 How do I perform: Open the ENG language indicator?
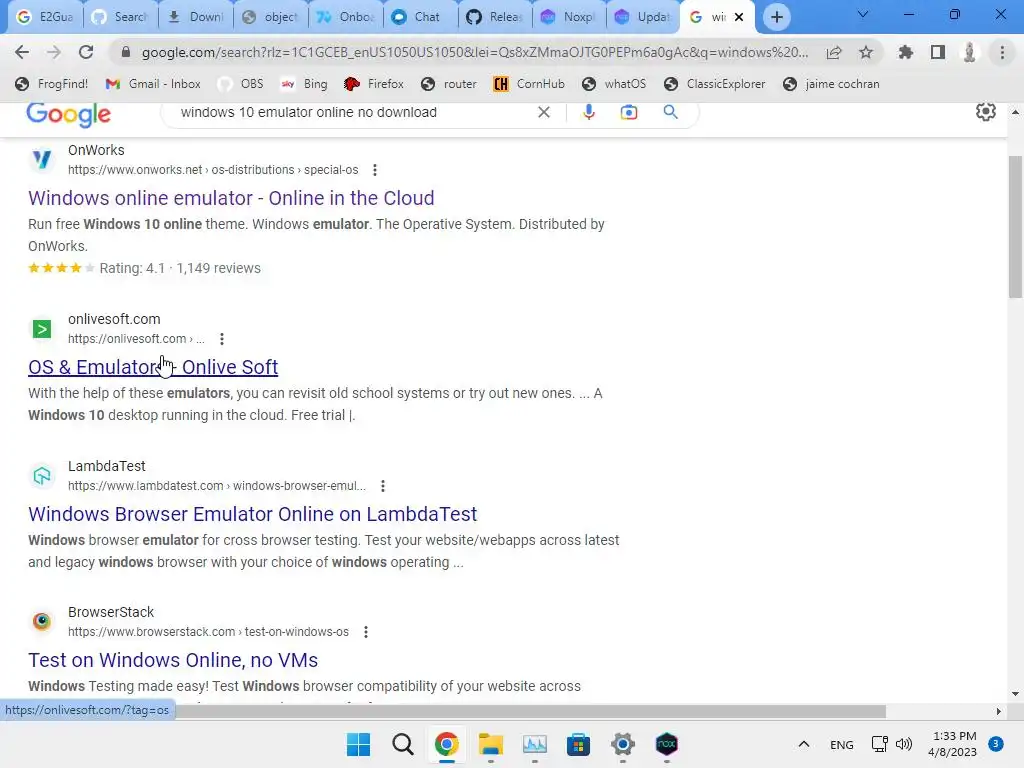841,744
